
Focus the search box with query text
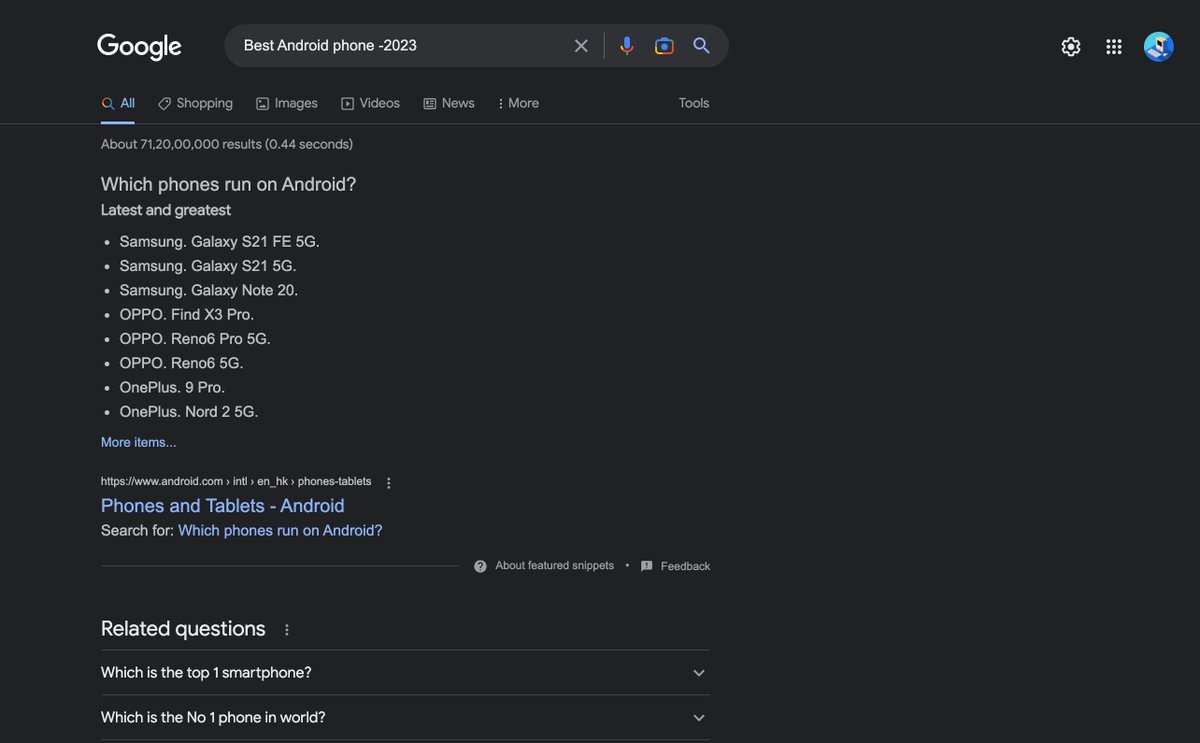[400, 46]
